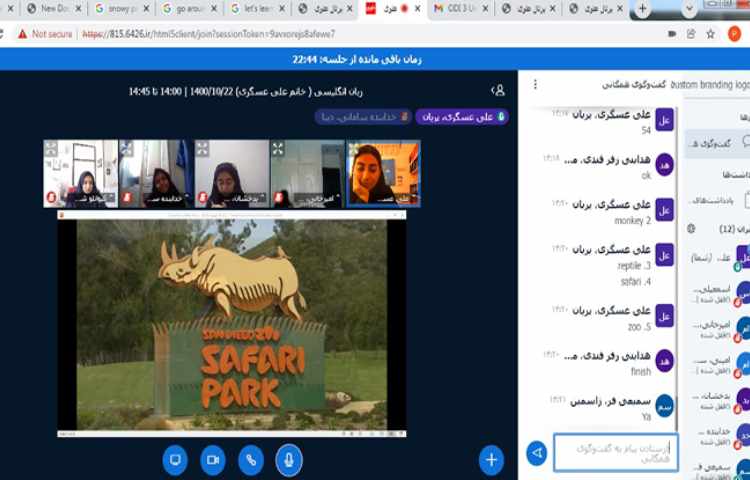Click the remaining session time banner 22:44
The image size is (750, 480).
(357, 59)
